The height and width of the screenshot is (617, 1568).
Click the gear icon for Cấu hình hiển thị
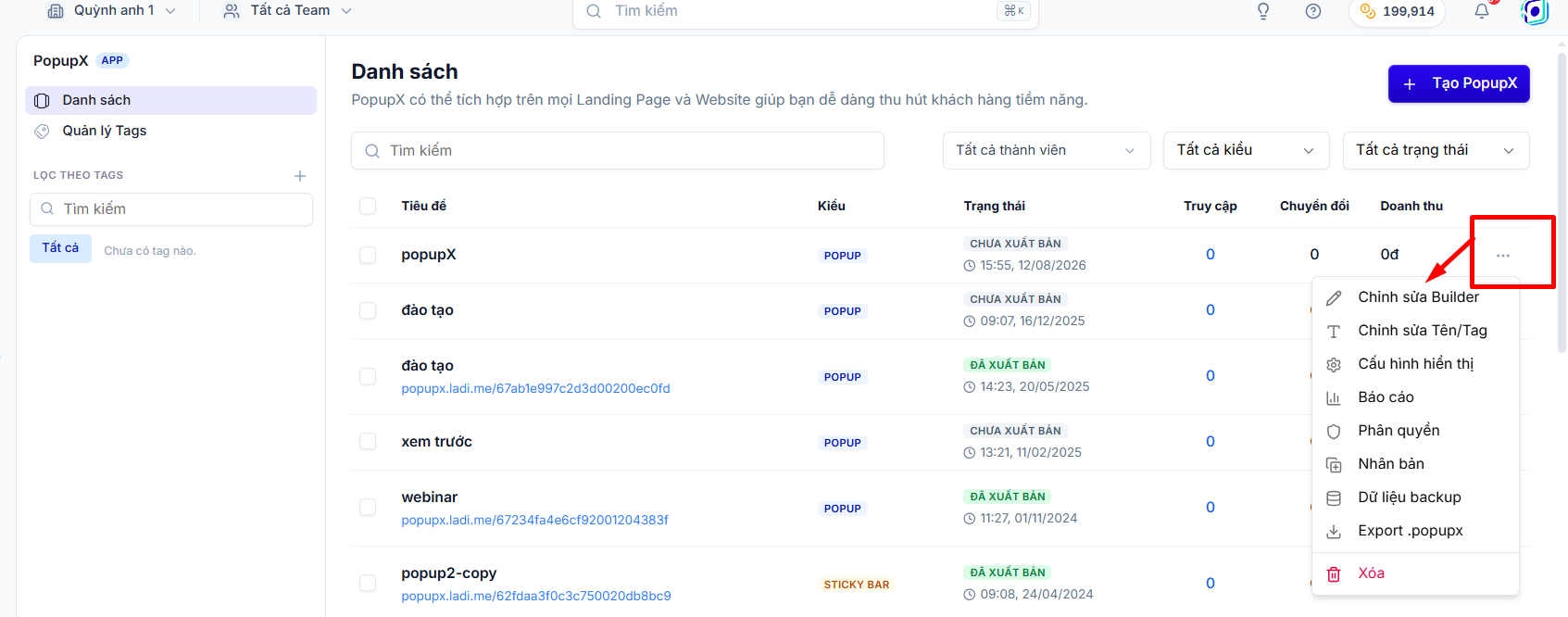[x=1334, y=364]
